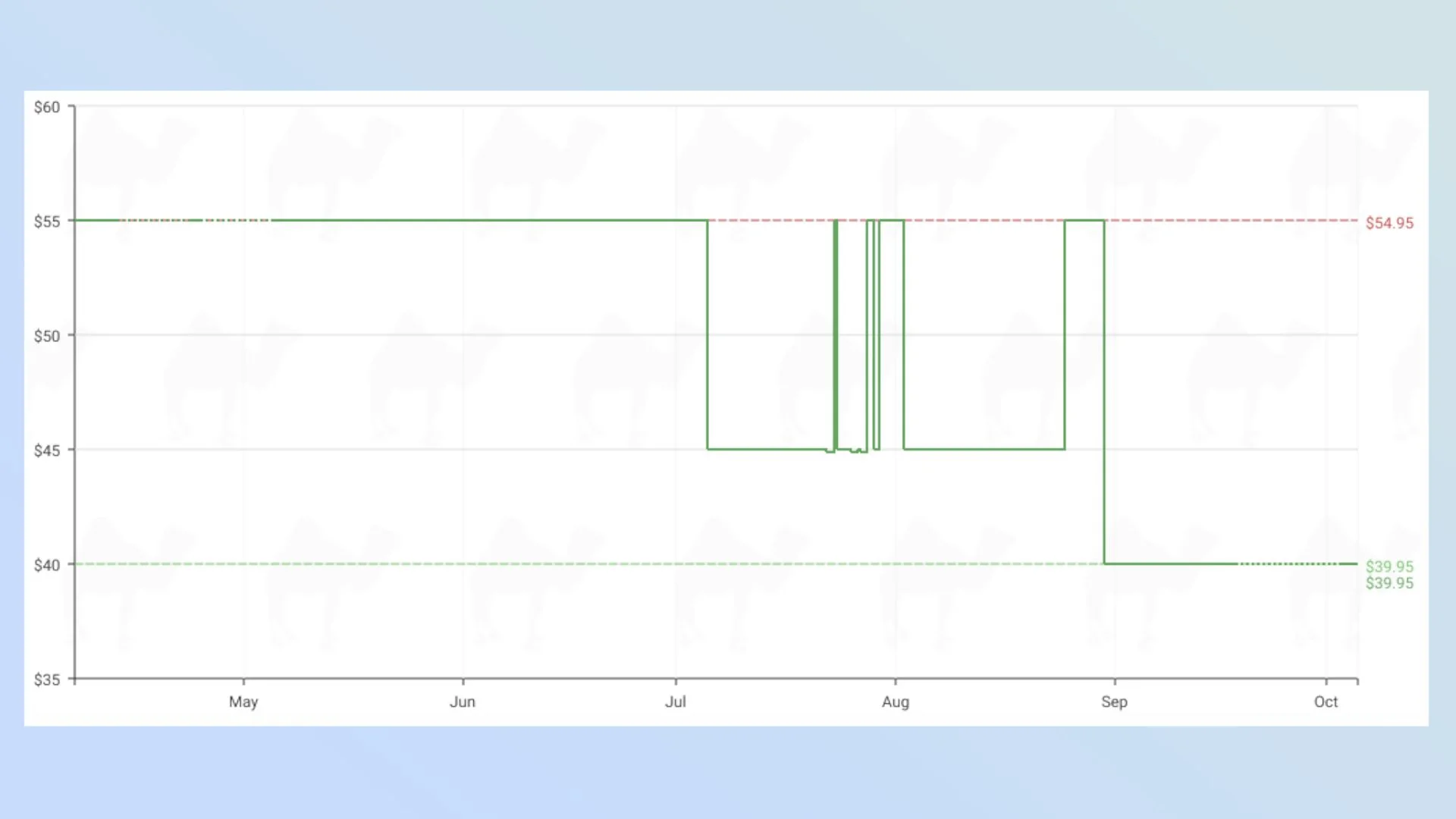Click the Jun month label

tap(463, 701)
